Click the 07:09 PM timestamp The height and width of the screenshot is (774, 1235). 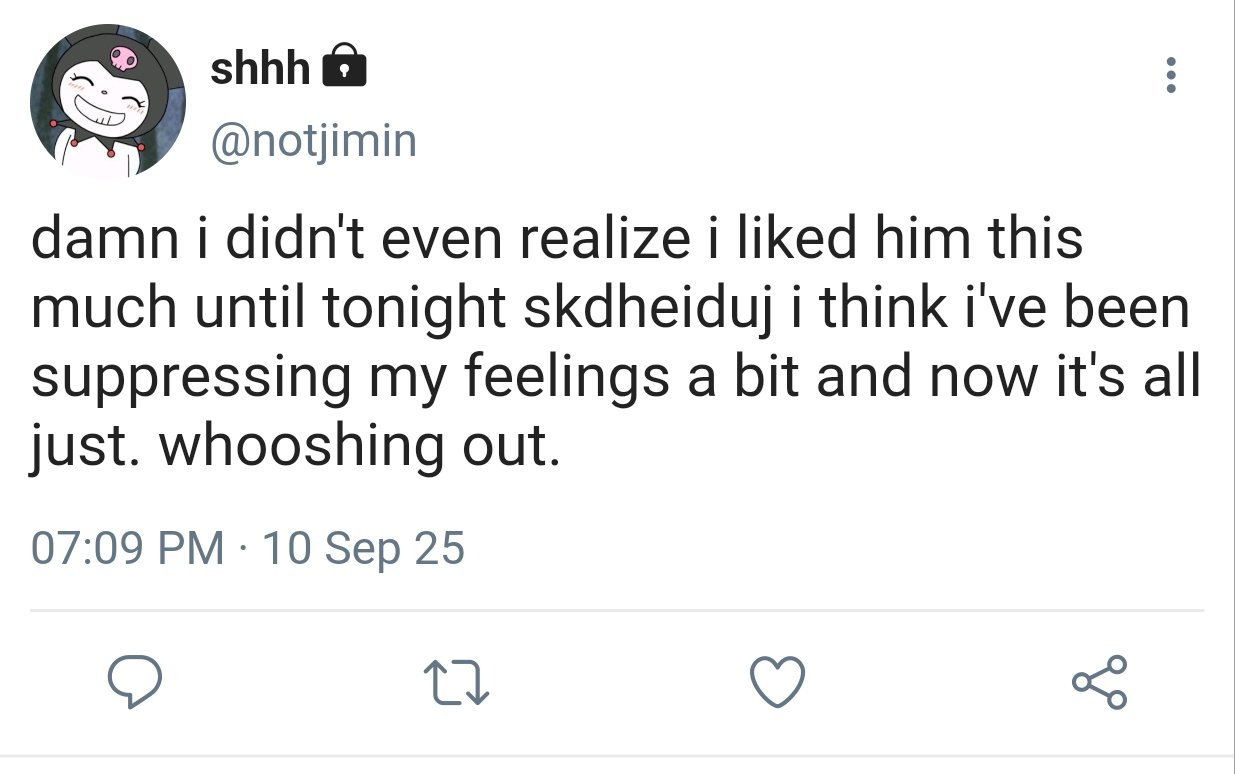point(128,548)
